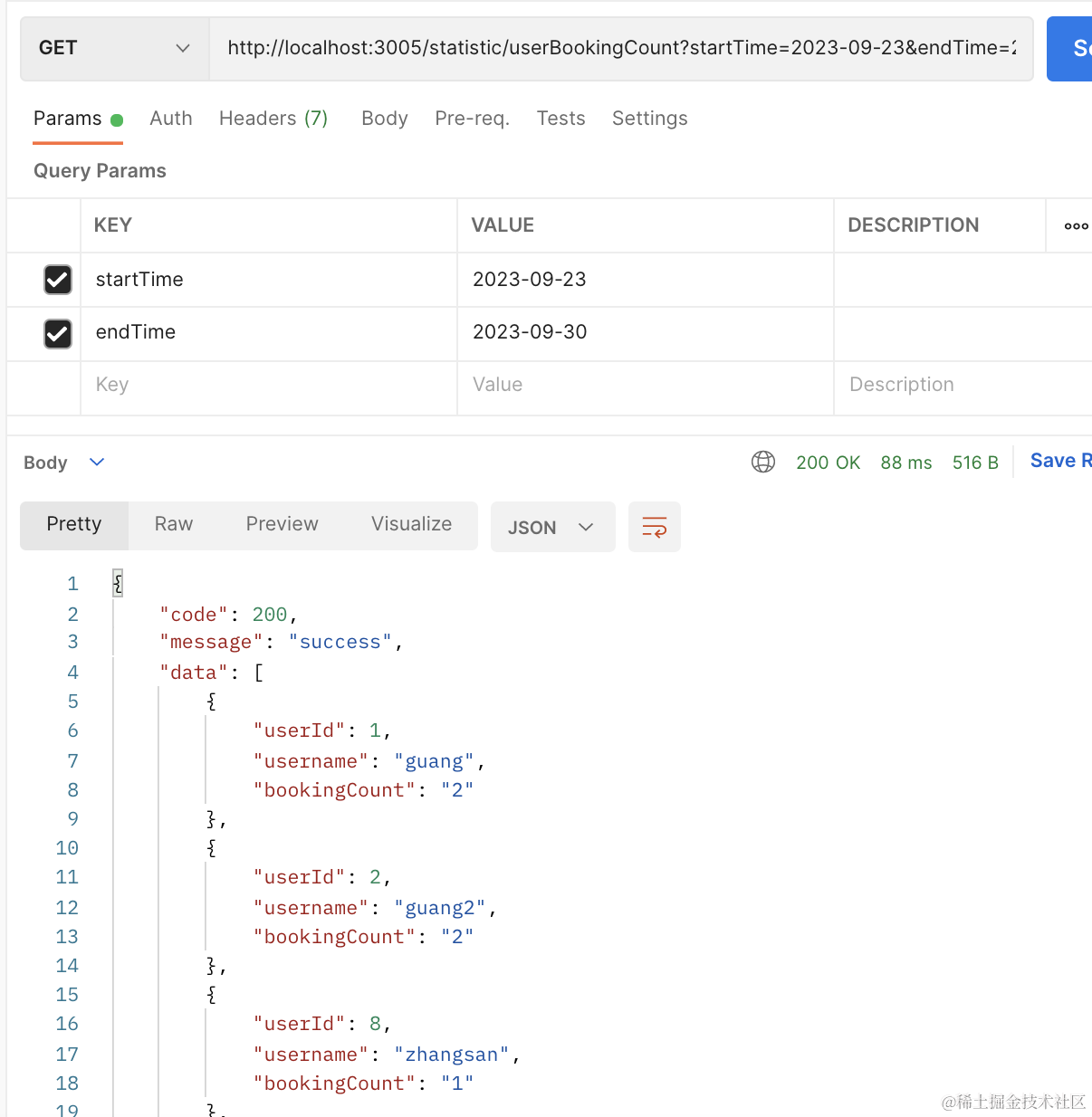Click the blue Send button
This screenshot has height=1117, width=1092.
pyautogui.click(x=1072, y=49)
